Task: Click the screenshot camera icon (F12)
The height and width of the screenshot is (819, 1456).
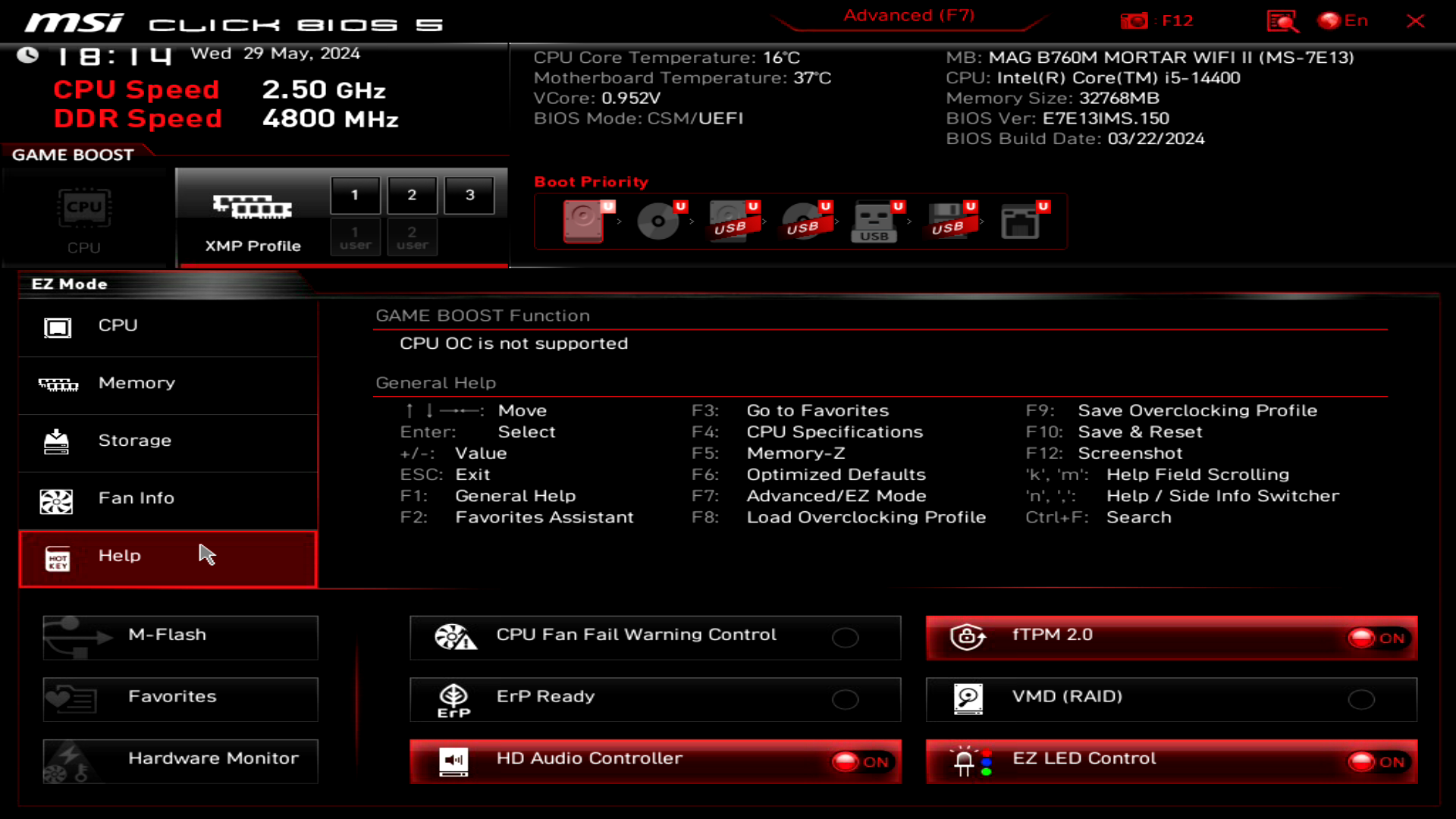Action: [x=1134, y=20]
